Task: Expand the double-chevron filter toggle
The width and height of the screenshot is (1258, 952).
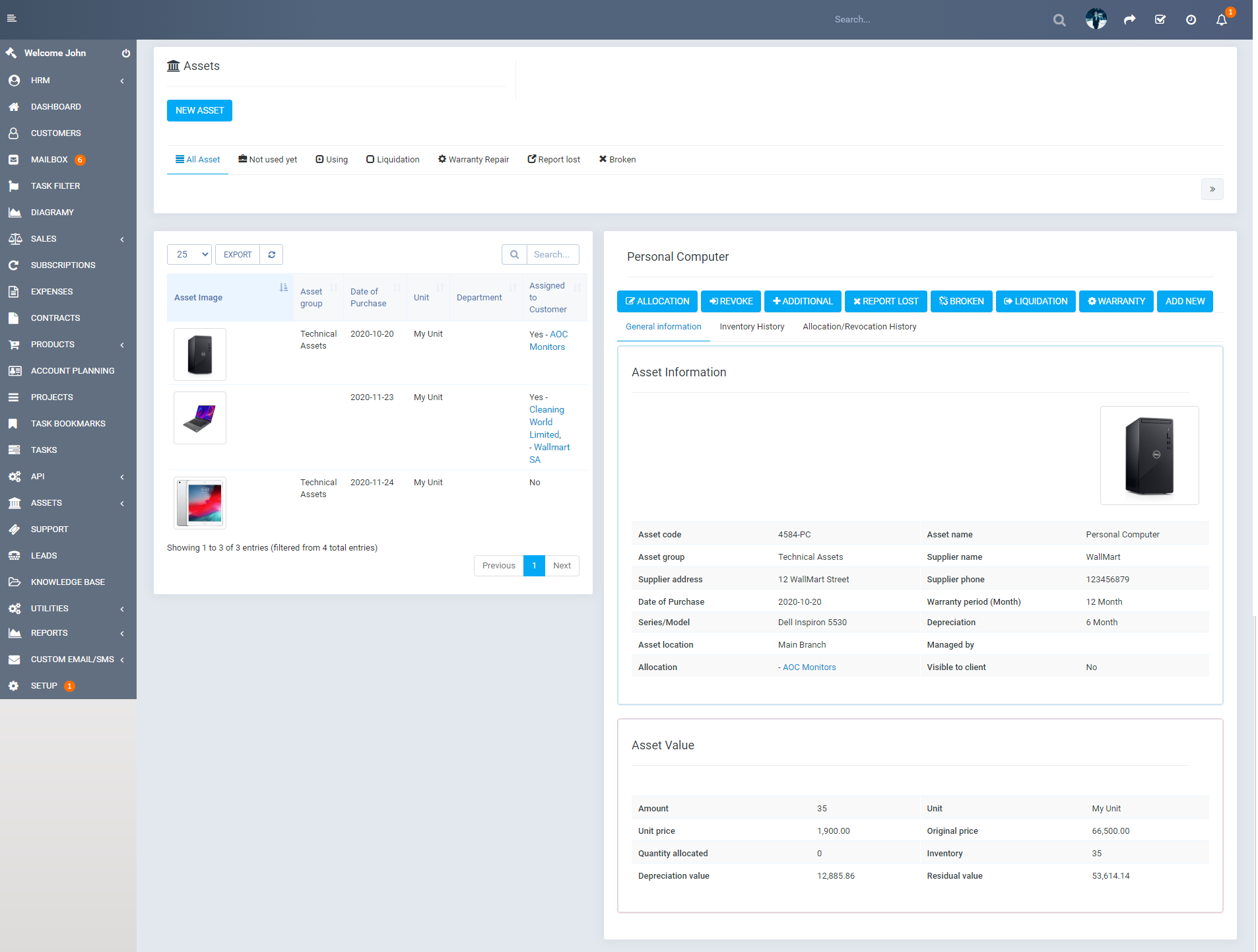Action: pyautogui.click(x=1212, y=189)
